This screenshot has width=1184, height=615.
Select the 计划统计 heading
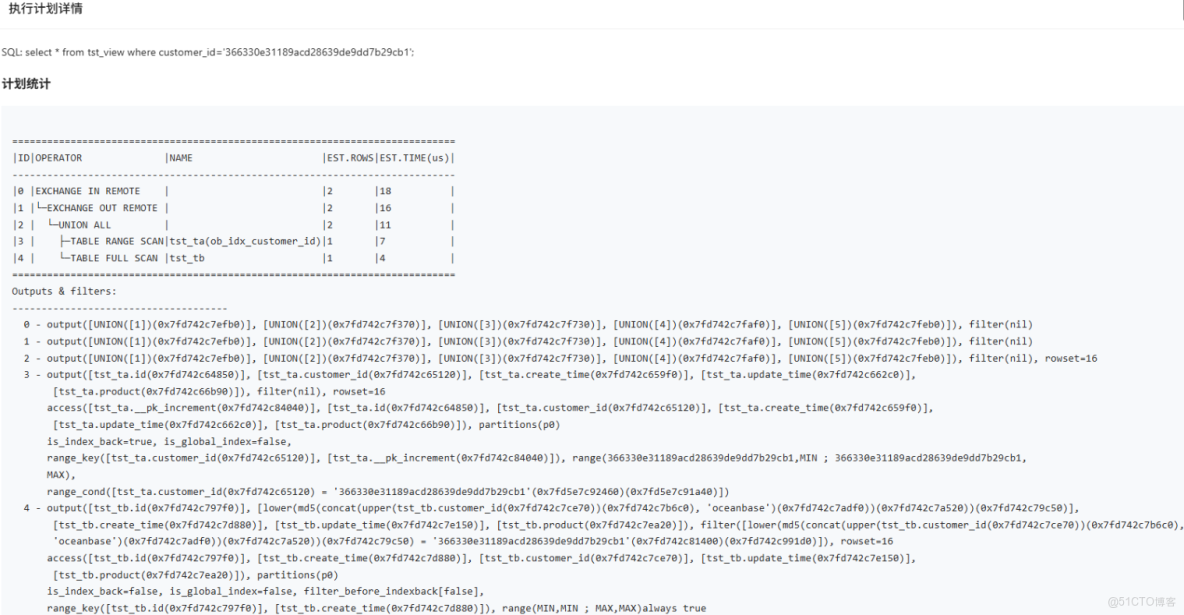click(x=26, y=84)
